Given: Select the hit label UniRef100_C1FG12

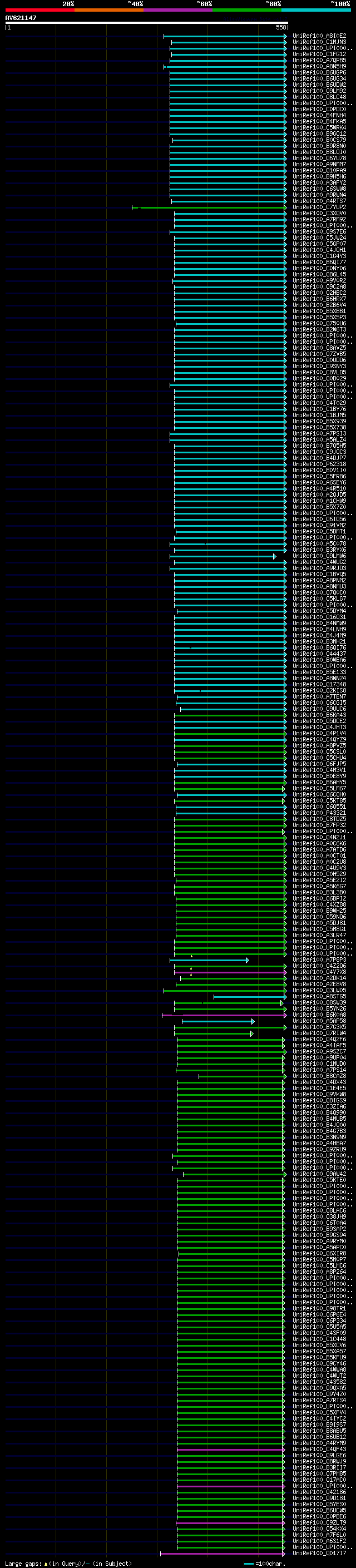Looking at the screenshot, I should pyautogui.click(x=319, y=54).
